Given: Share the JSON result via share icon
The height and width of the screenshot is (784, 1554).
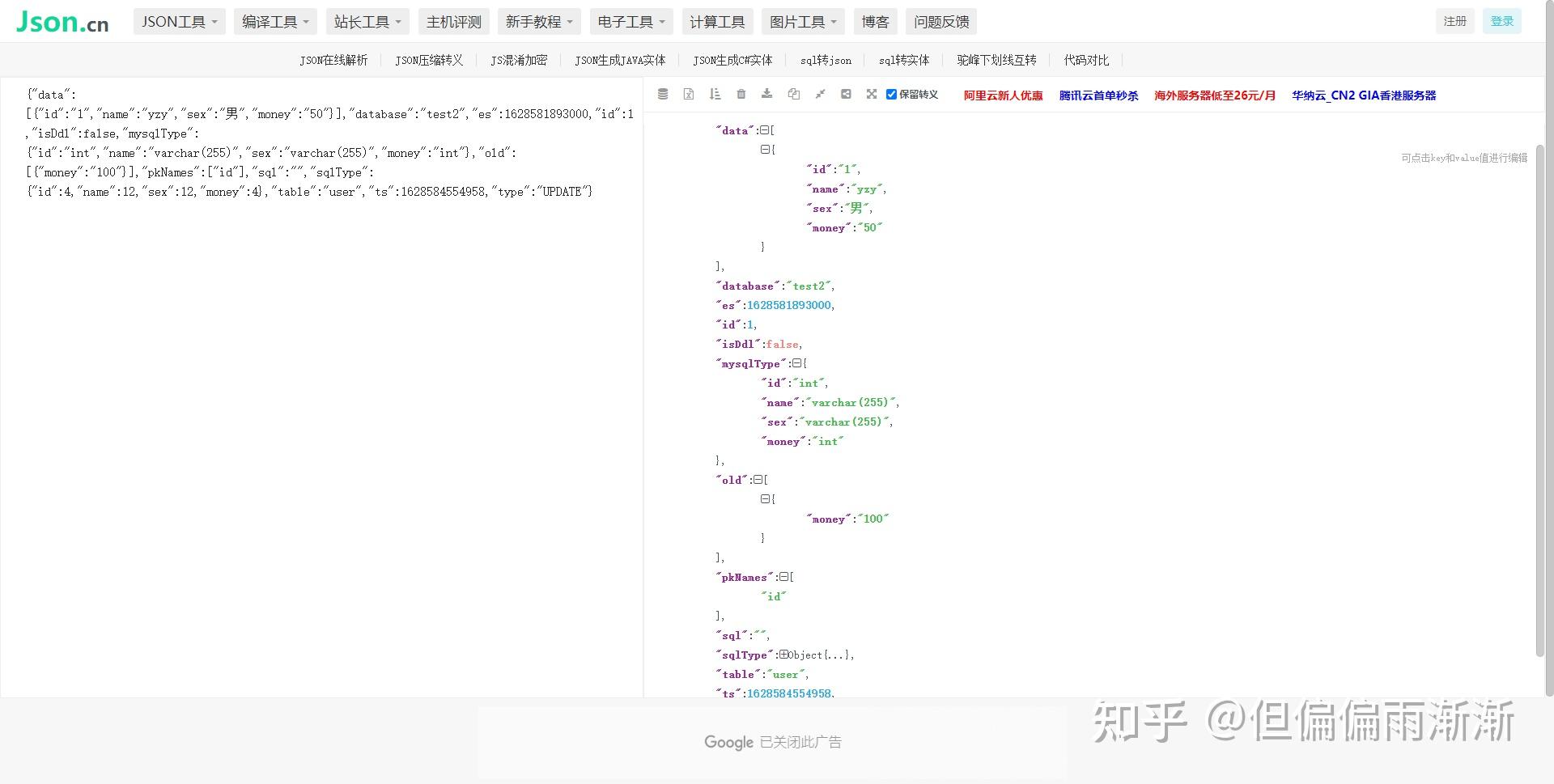Looking at the screenshot, I should (847, 95).
